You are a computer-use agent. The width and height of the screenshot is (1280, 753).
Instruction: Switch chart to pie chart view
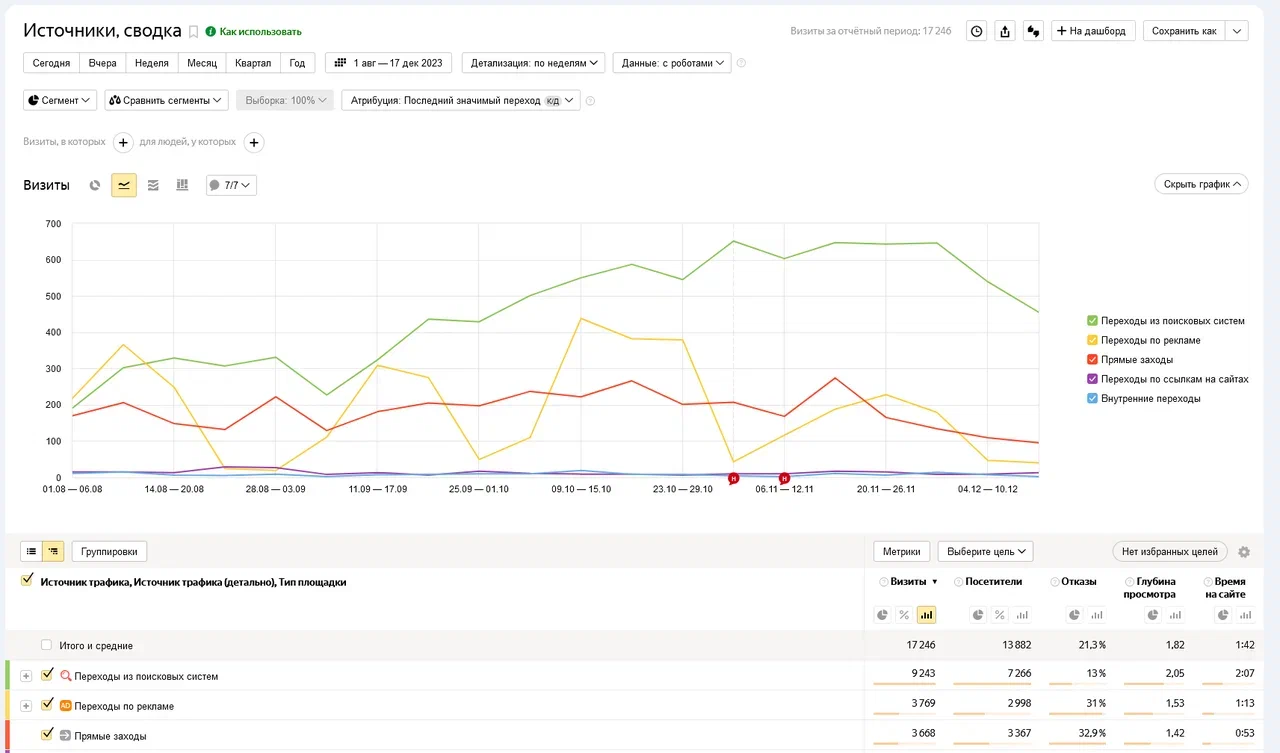click(95, 185)
